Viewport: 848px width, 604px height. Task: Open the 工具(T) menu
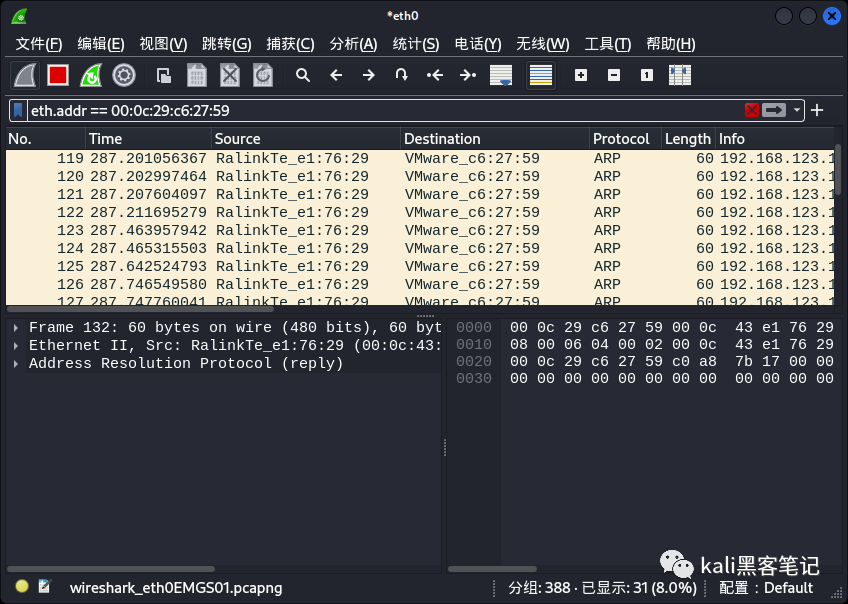click(608, 44)
